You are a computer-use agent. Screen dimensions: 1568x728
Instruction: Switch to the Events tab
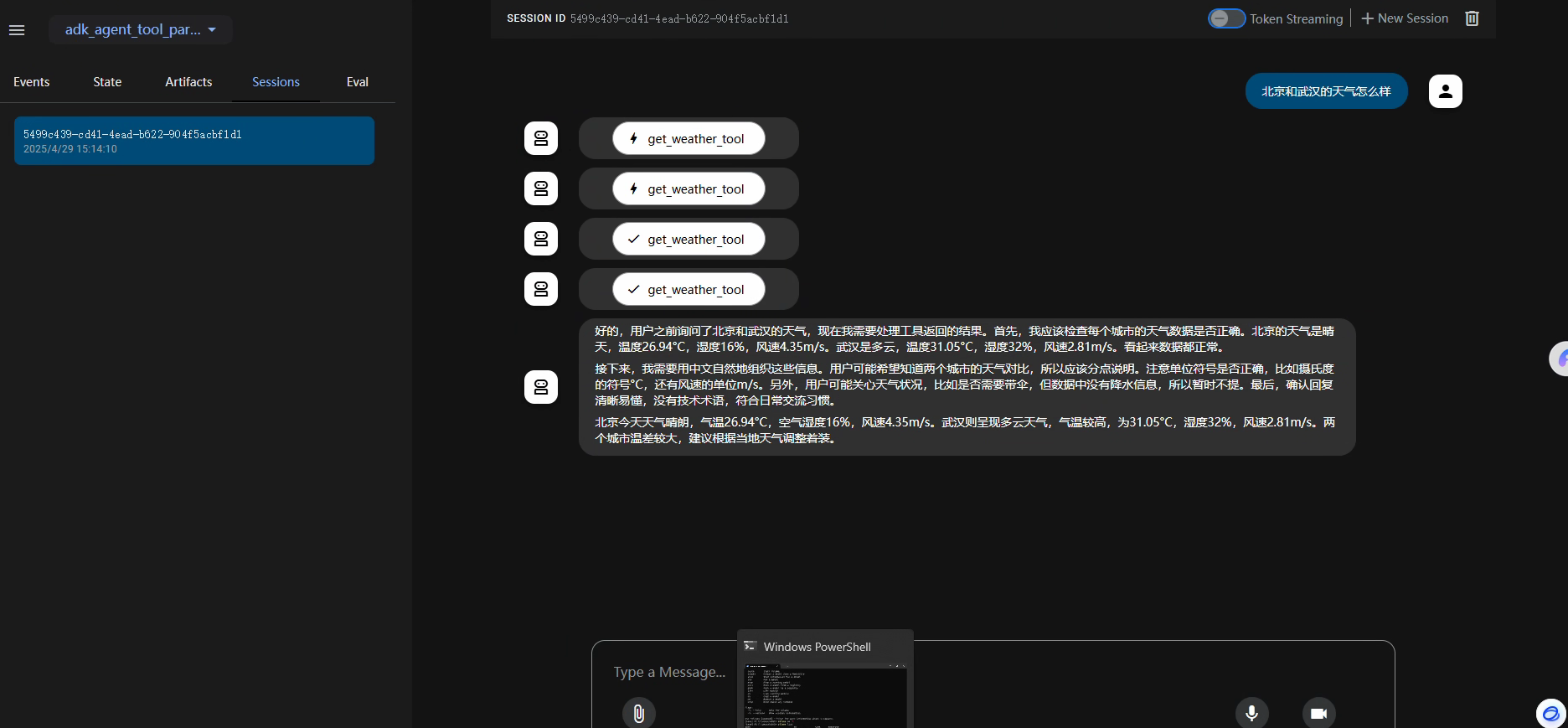(x=32, y=82)
